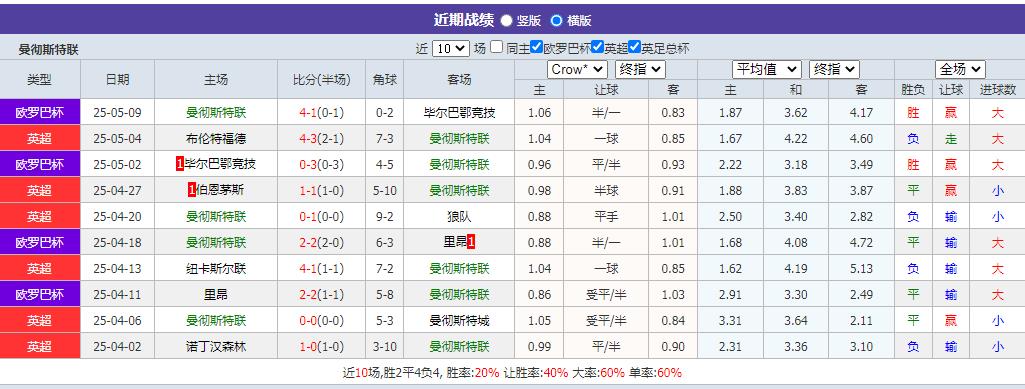Click the 欧罗巴杯 tag on the 25-05-09 row

tap(40, 112)
